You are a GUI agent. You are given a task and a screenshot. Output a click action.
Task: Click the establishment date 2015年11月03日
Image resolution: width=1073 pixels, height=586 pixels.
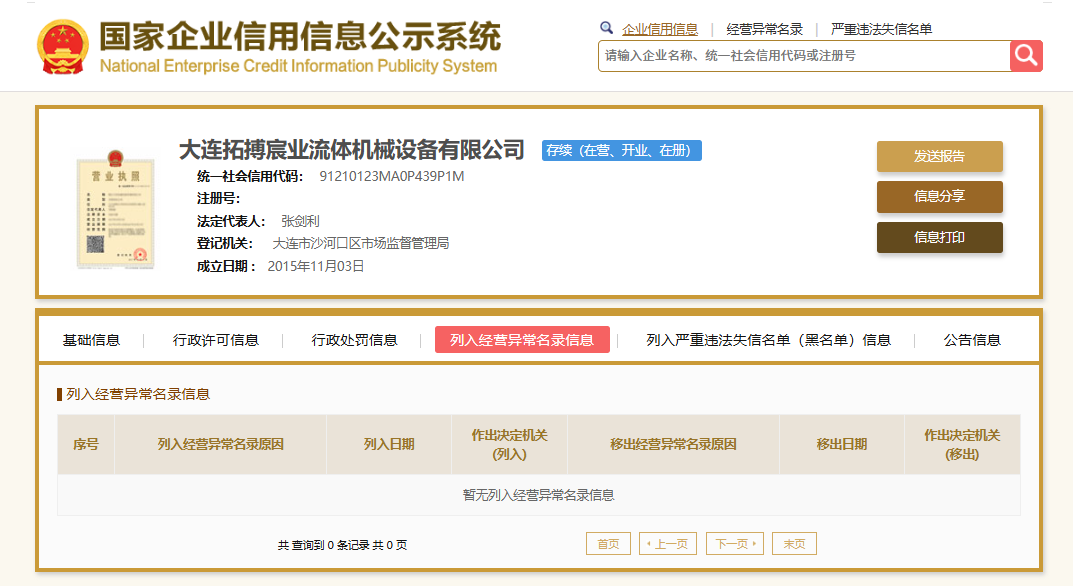315,266
